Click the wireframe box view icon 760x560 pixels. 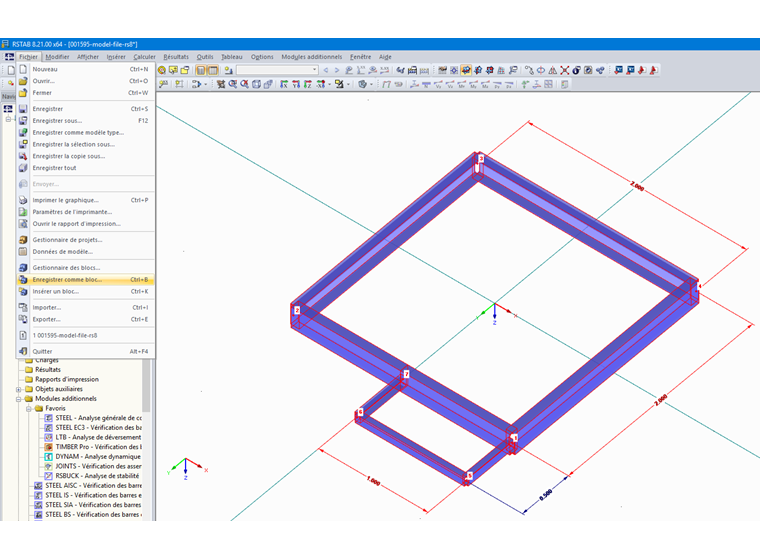pos(256,84)
